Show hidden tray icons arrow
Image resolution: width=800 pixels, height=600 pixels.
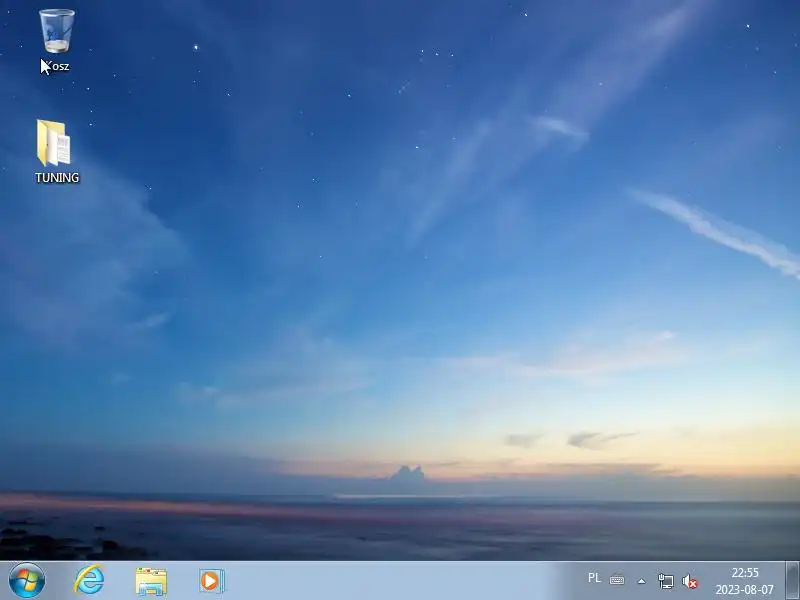(642, 581)
